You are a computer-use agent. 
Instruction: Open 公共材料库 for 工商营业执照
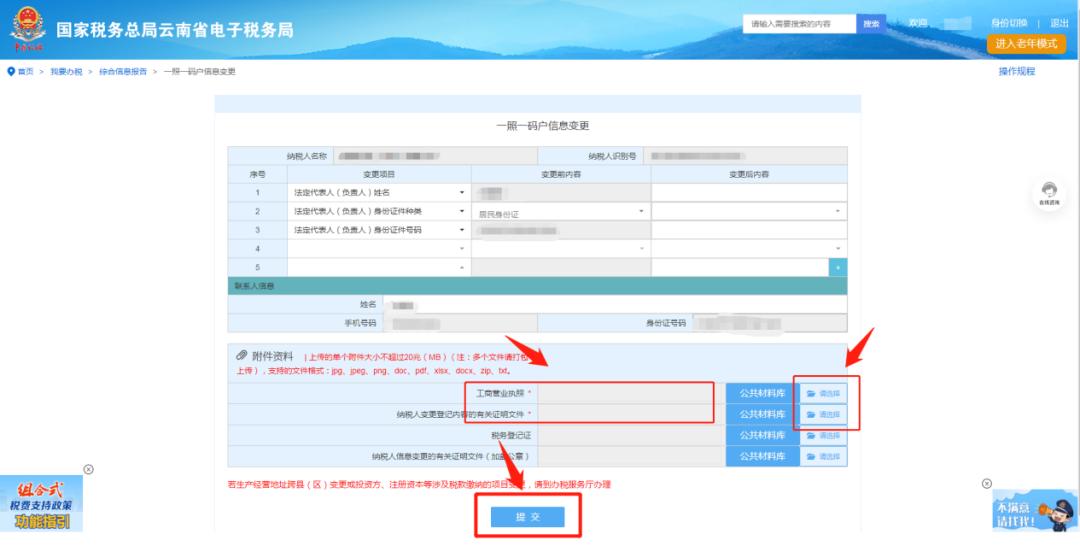pos(762,394)
